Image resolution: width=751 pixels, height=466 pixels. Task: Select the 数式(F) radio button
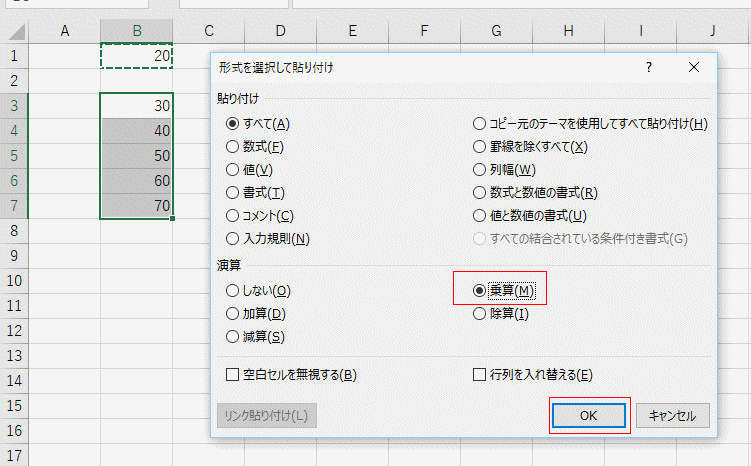click(x=233, y=147)
